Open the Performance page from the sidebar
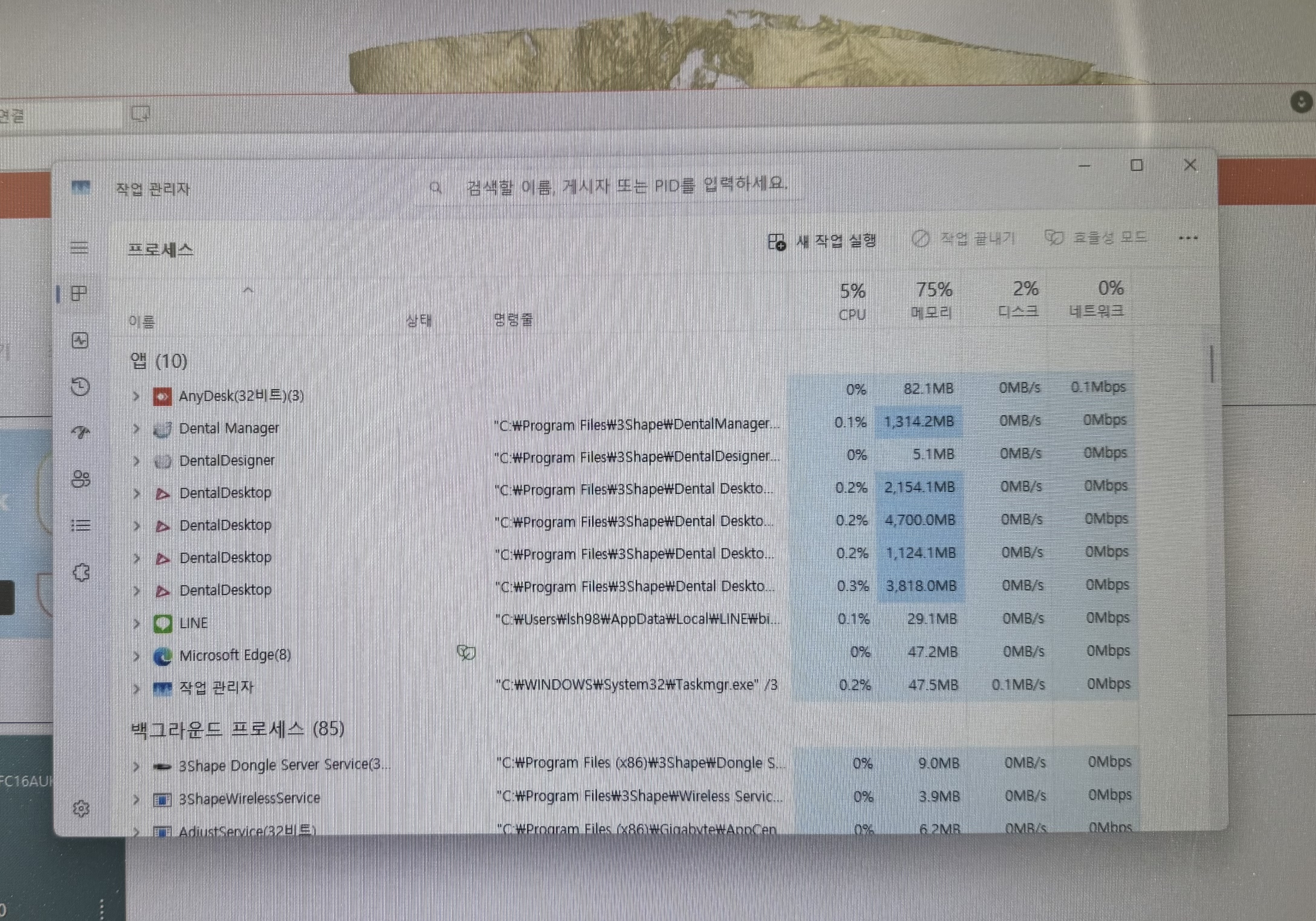 (80, 341)
